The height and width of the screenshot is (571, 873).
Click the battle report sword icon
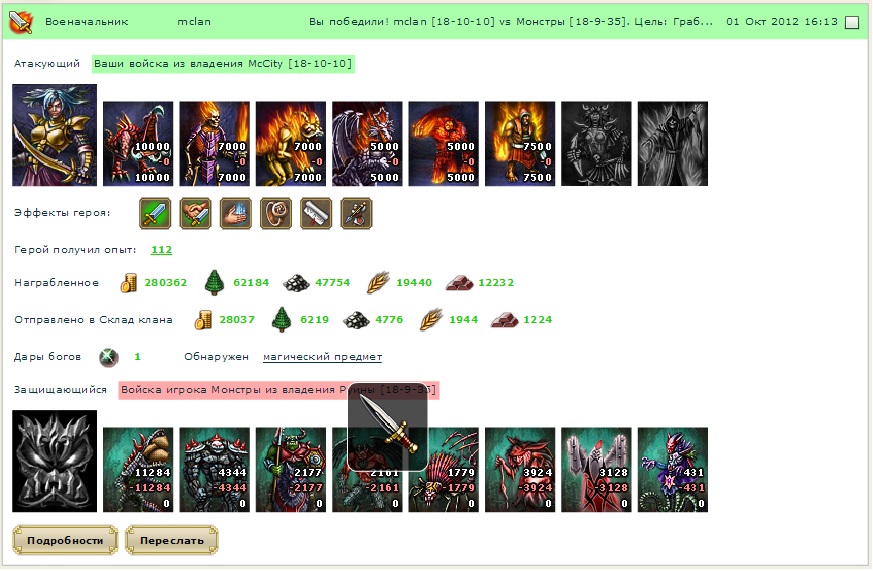pyautogui.click(x=21, y=22)
